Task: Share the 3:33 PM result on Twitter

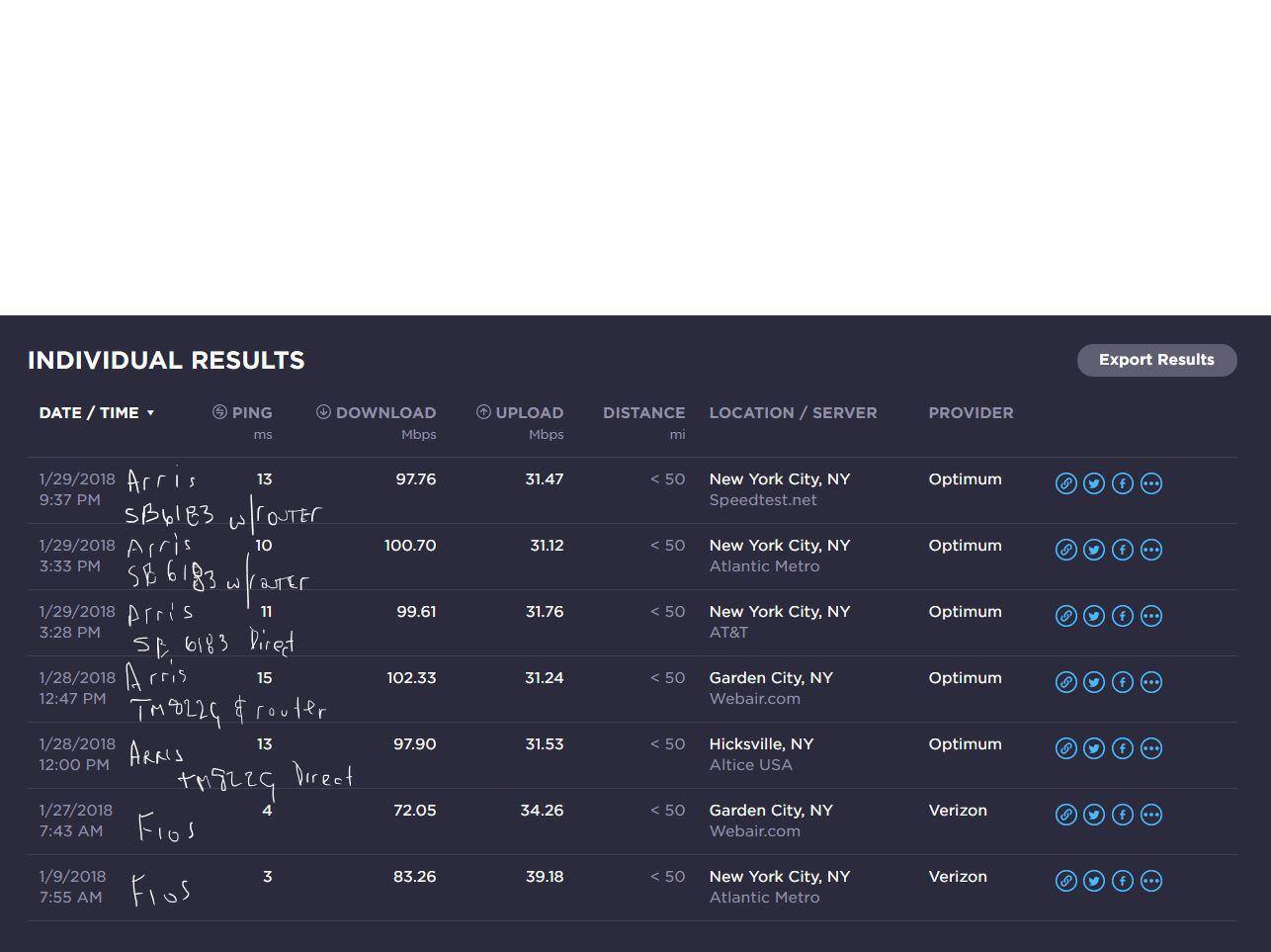Action: 1094,550
